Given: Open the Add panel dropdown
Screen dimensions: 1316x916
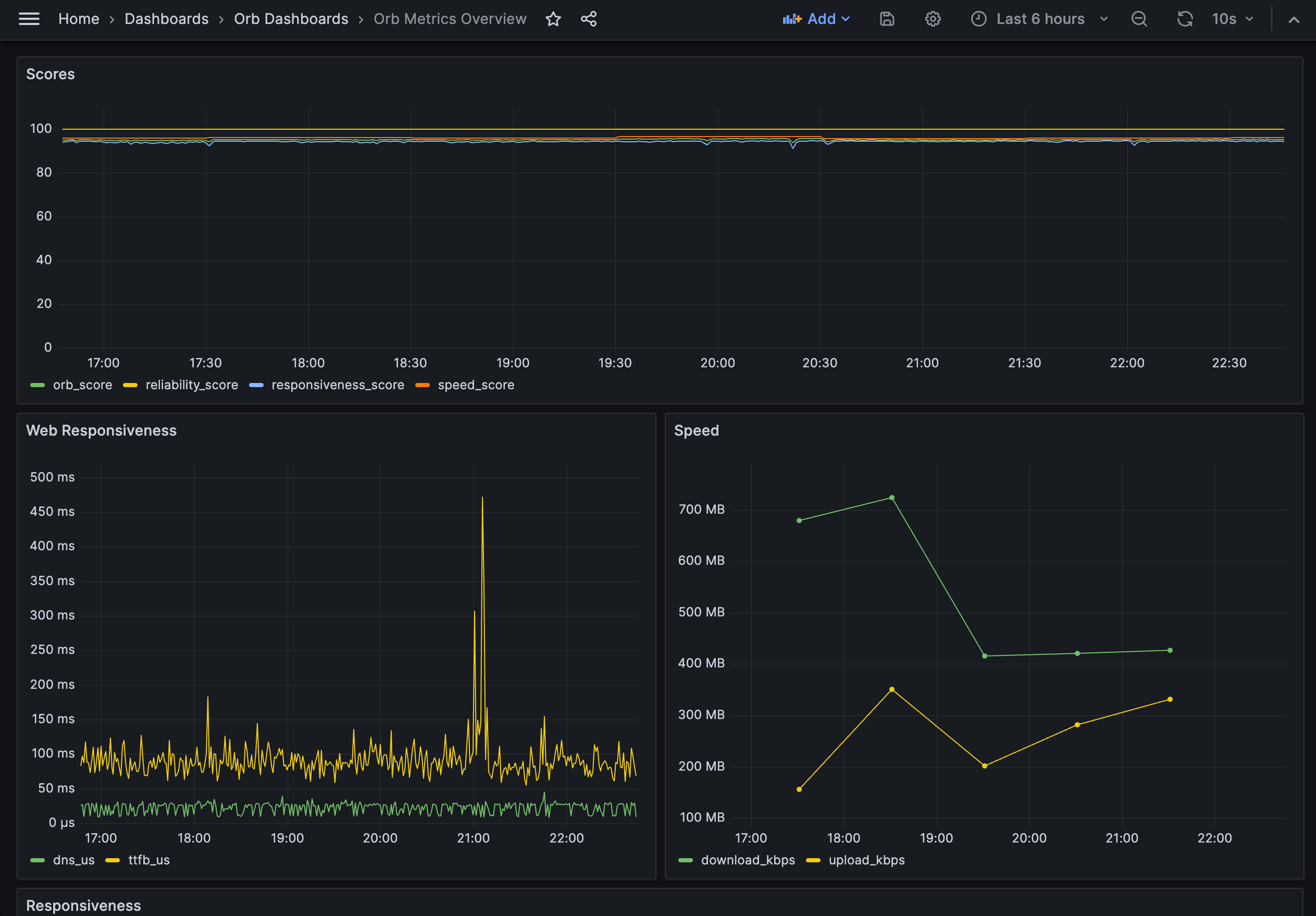Looking at the screenshot, I should (816, 19).
